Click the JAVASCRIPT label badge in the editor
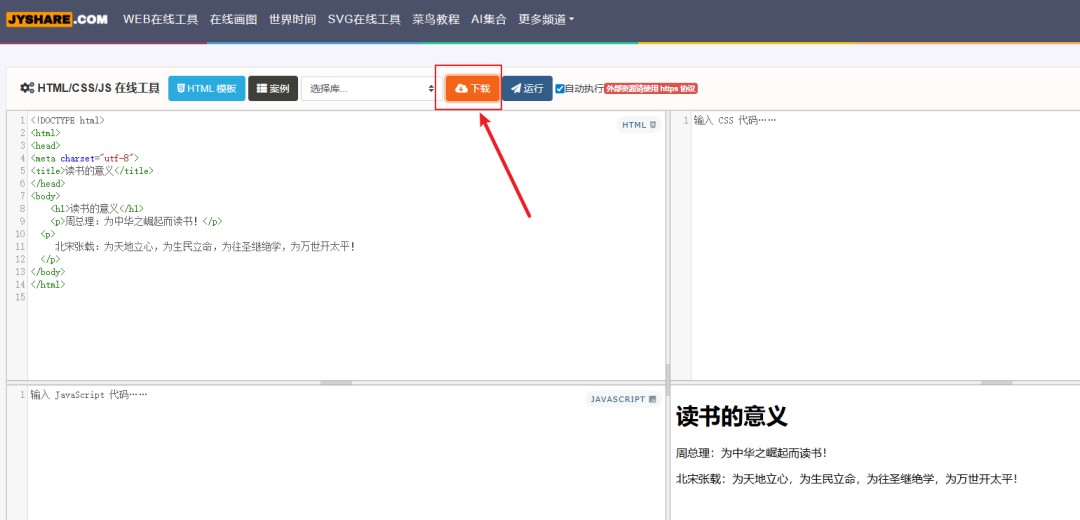The image size is (1080, 520). click(x=623, y=399)
